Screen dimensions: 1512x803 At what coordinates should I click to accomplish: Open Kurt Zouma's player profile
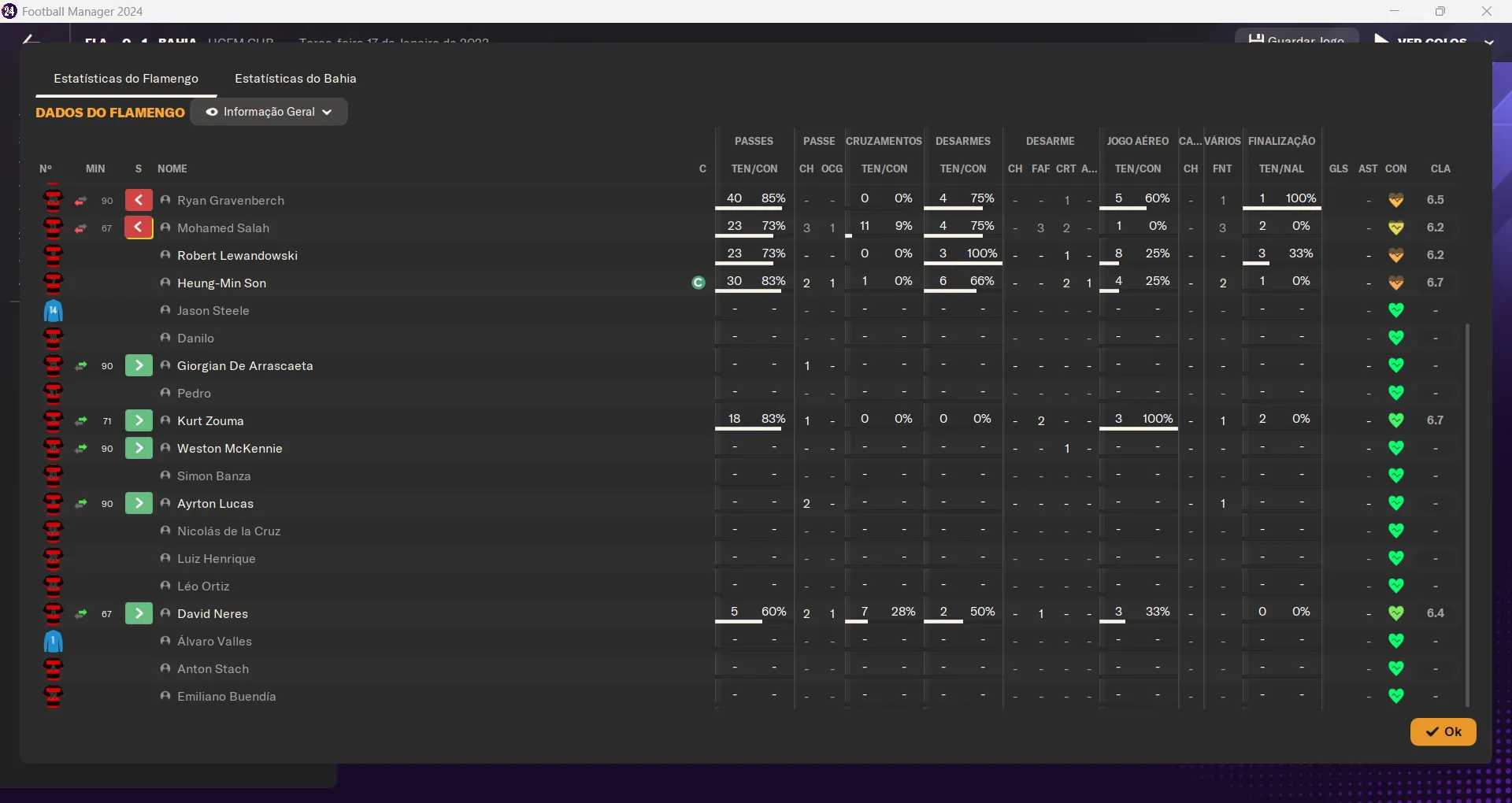coord(210,421)
